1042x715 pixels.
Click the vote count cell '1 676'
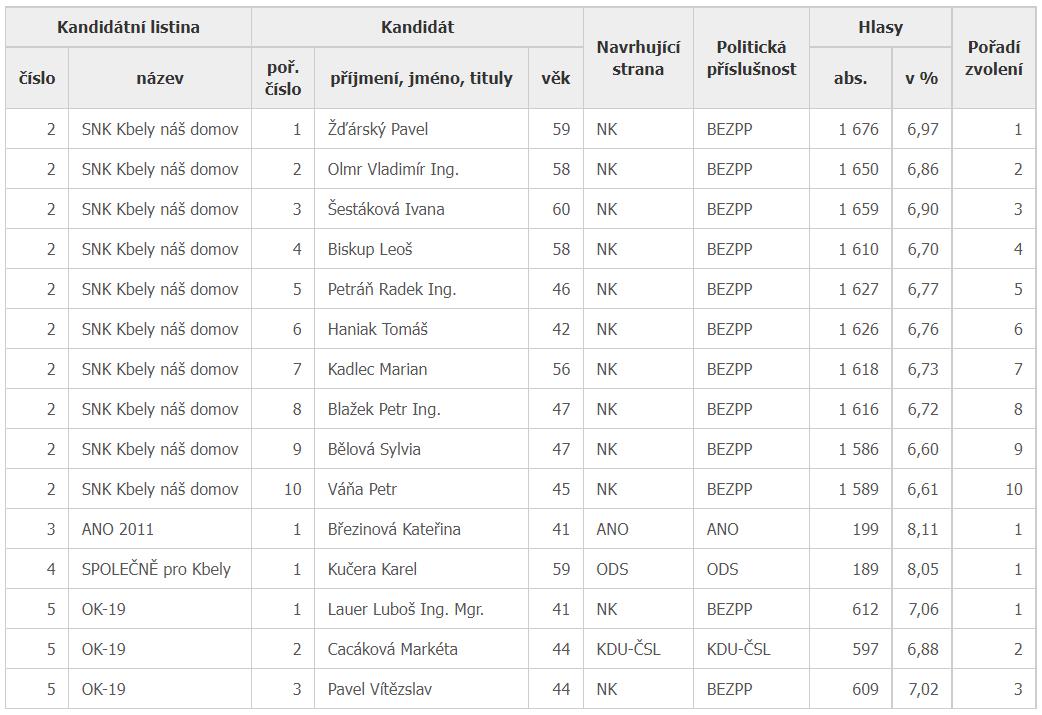(858, 129)
